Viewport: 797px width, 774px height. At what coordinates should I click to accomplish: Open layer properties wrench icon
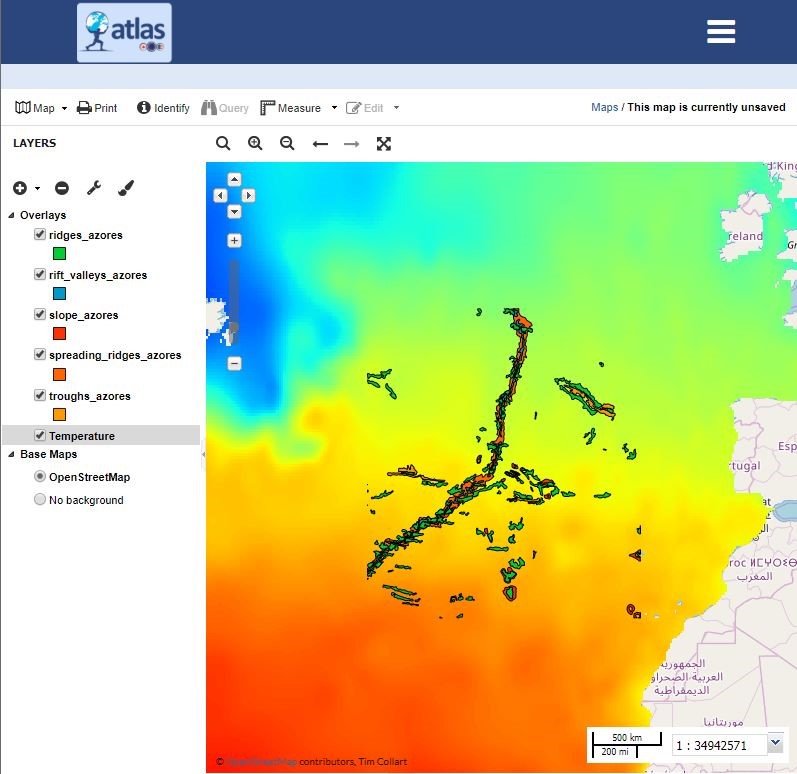[94, 188]
